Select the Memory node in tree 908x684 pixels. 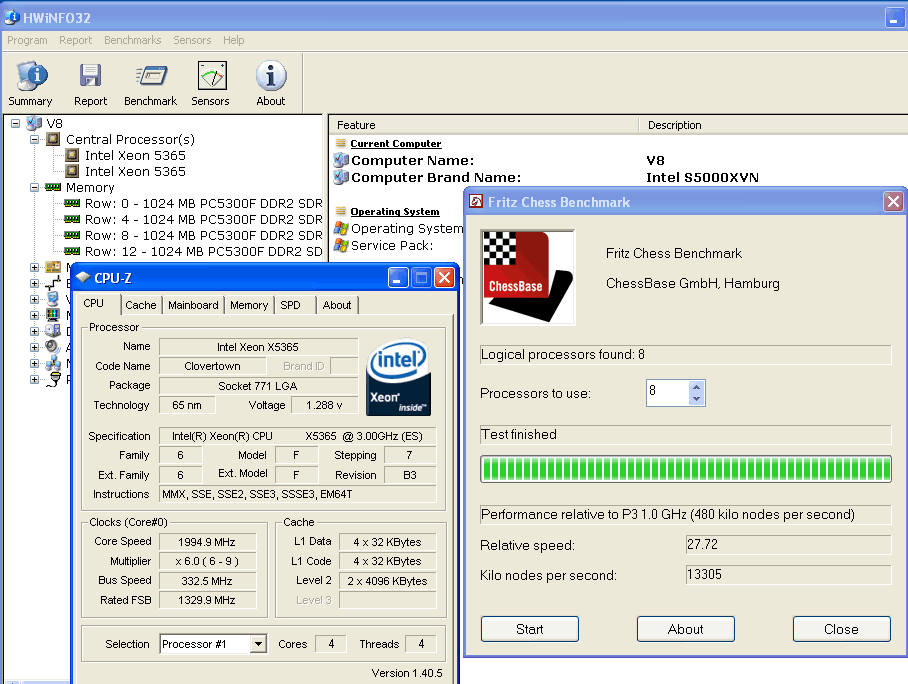tap(90, 188)
